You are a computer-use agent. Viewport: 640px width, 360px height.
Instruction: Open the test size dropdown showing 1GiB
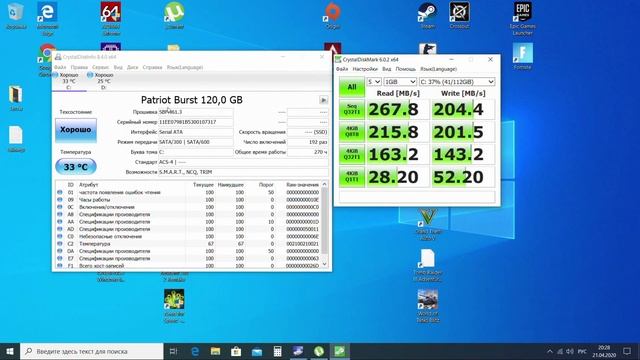[x=400, y=82]
